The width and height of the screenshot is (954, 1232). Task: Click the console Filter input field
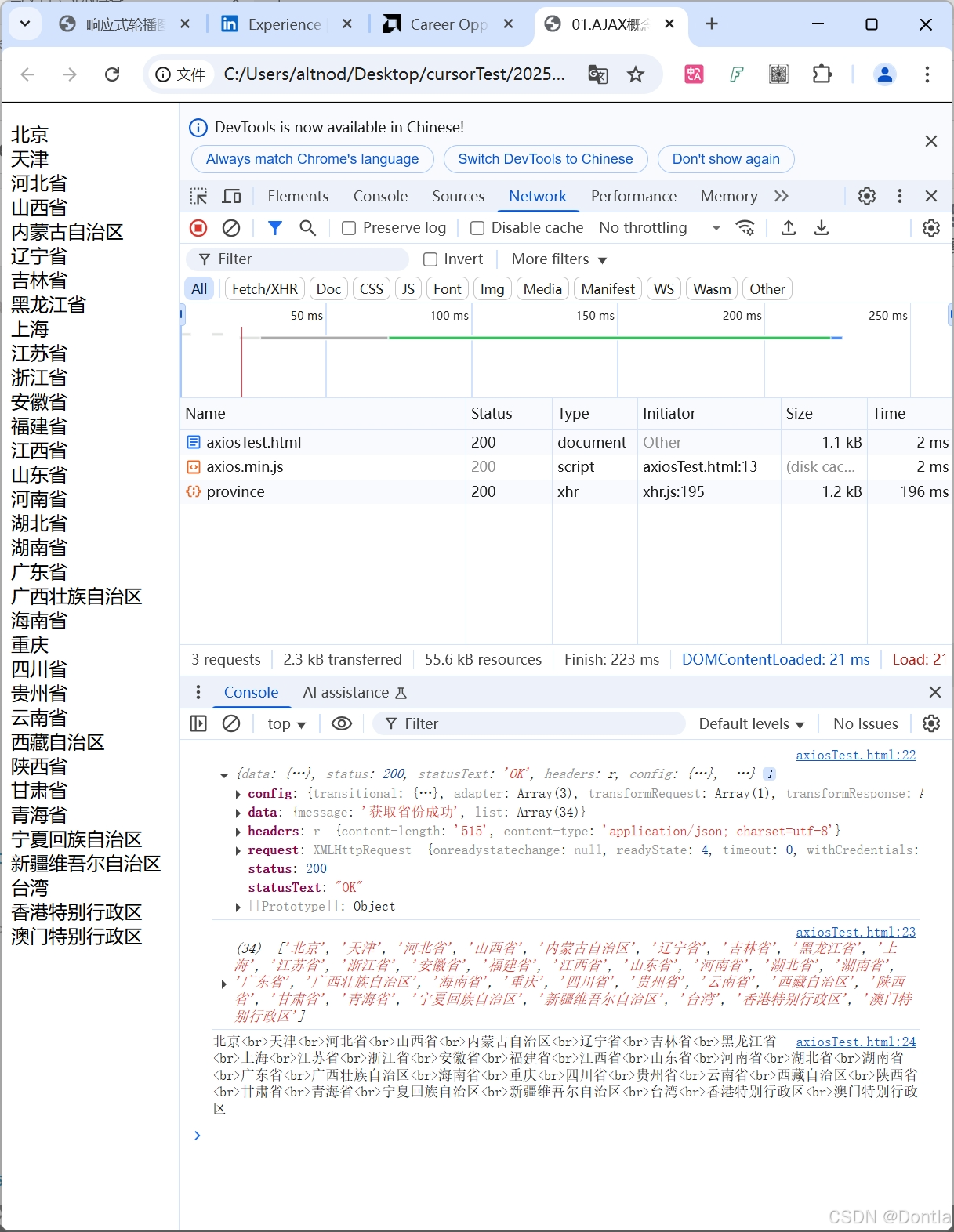point(529,723)
